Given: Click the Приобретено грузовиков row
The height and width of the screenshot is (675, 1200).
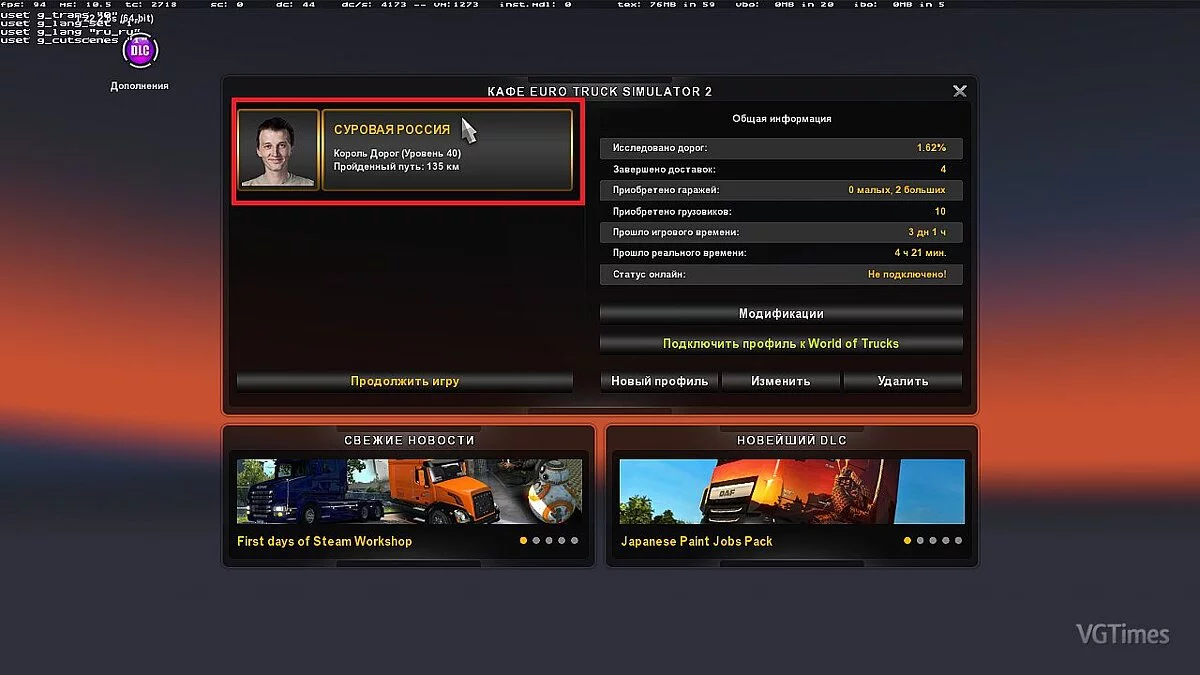Looking at the screenshot, I should pyautogui.click(x=781, y=212).
